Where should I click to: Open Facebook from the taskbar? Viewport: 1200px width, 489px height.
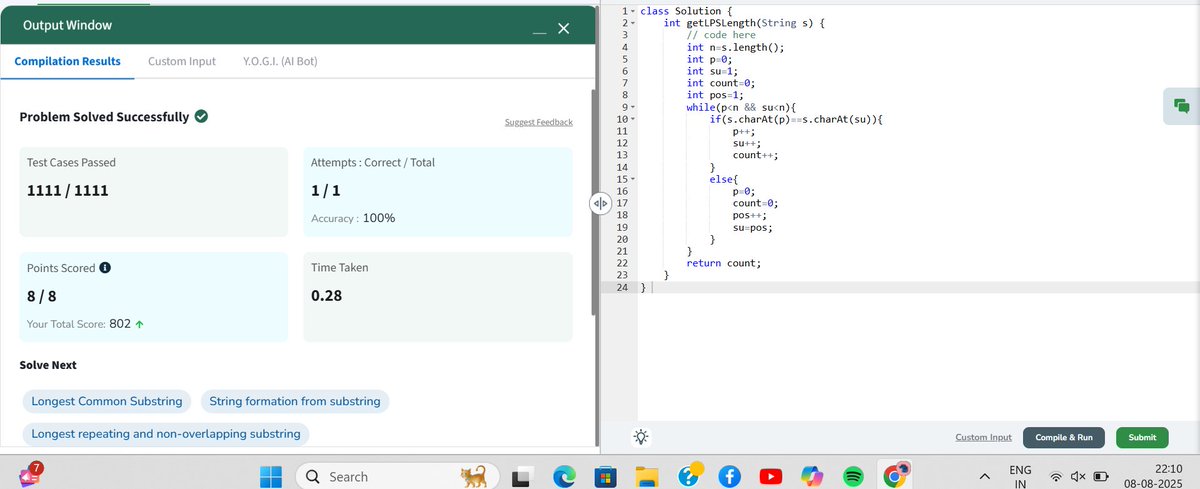tap(729, 478)
